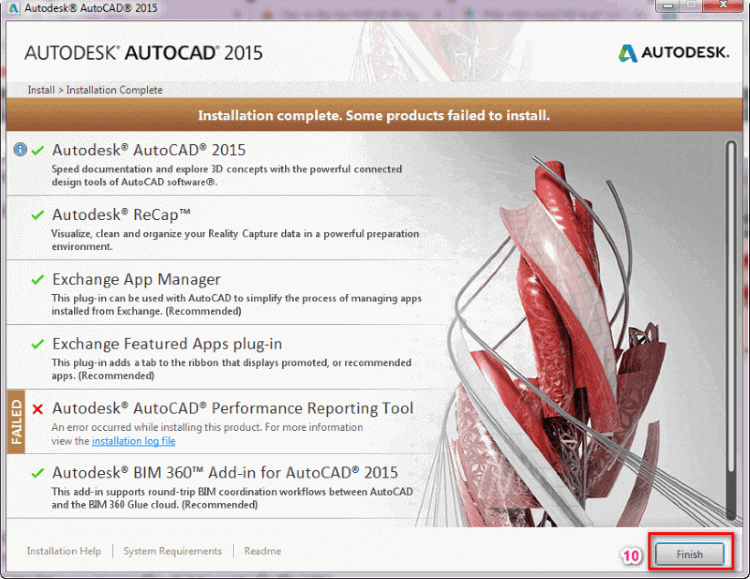
Task: Open the installation log file link
Action: click(x=133, y=441)
